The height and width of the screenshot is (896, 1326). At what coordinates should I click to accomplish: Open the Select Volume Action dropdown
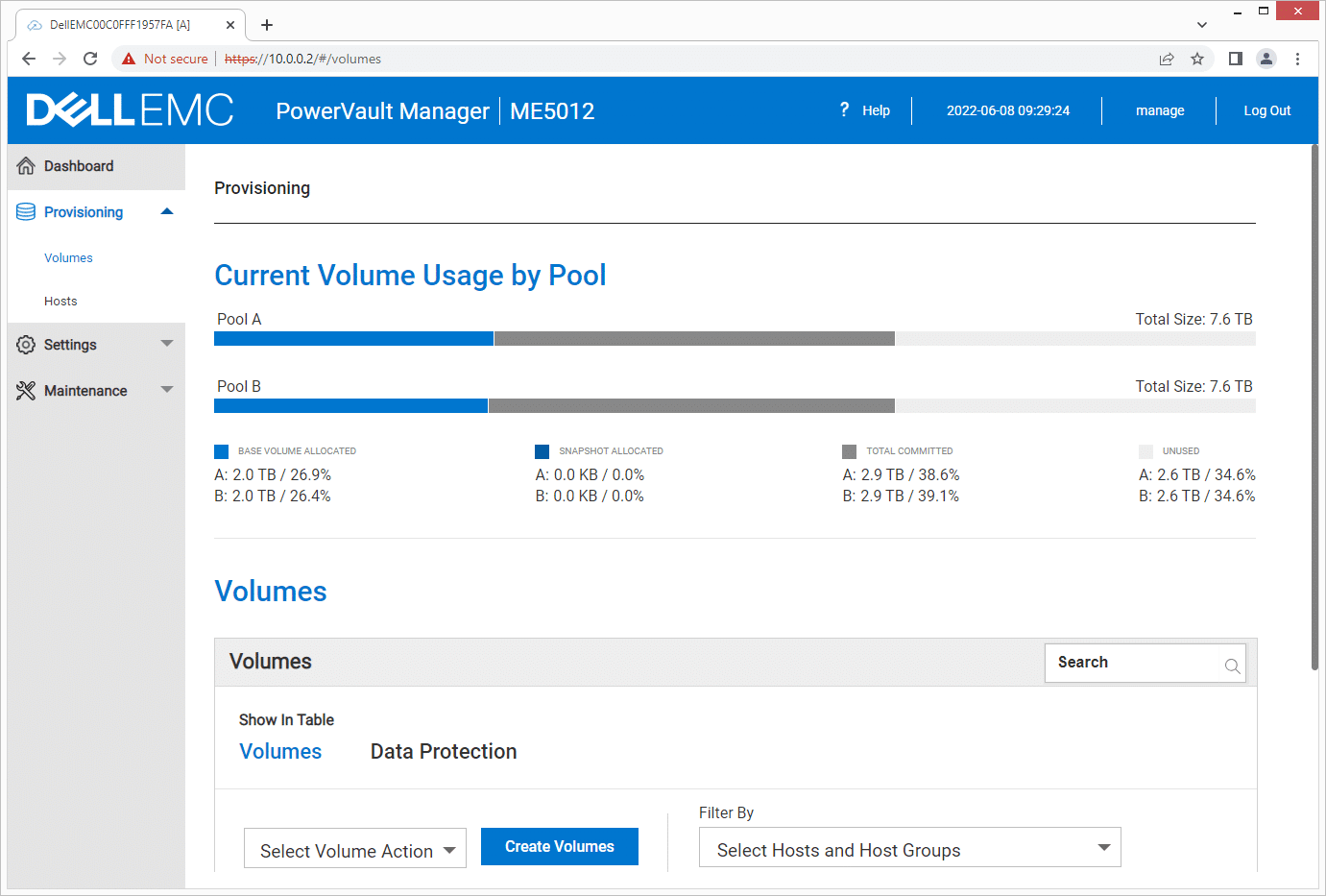click(x=355, y=848)
